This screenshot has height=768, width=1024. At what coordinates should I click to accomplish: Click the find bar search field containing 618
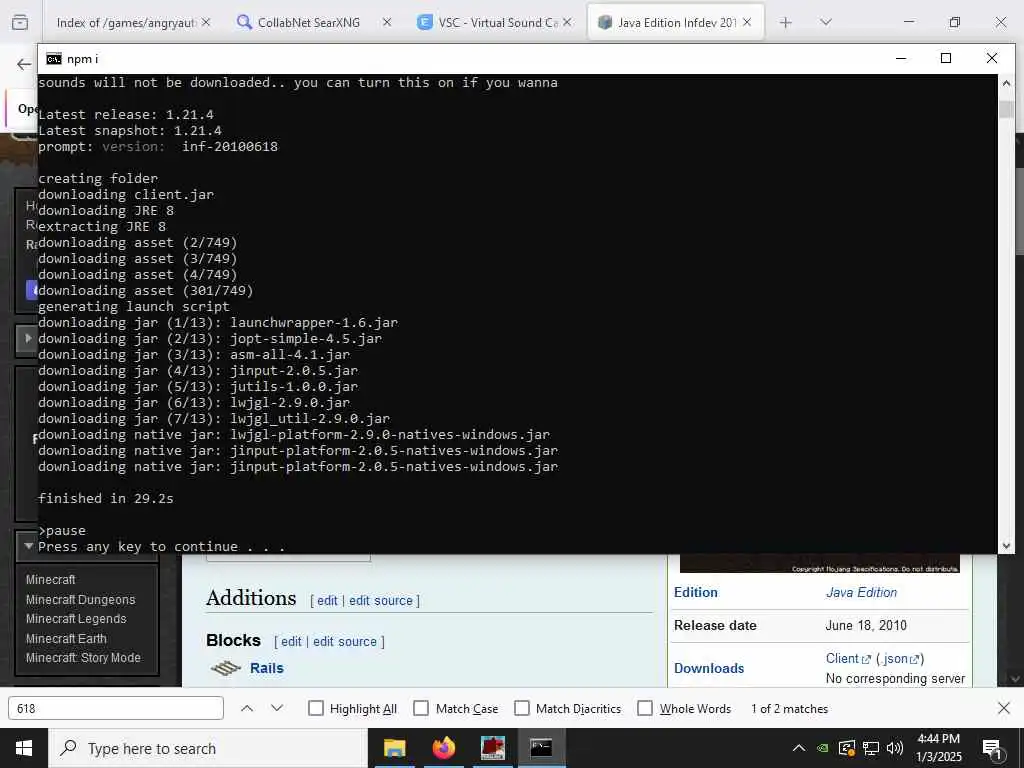116,709
